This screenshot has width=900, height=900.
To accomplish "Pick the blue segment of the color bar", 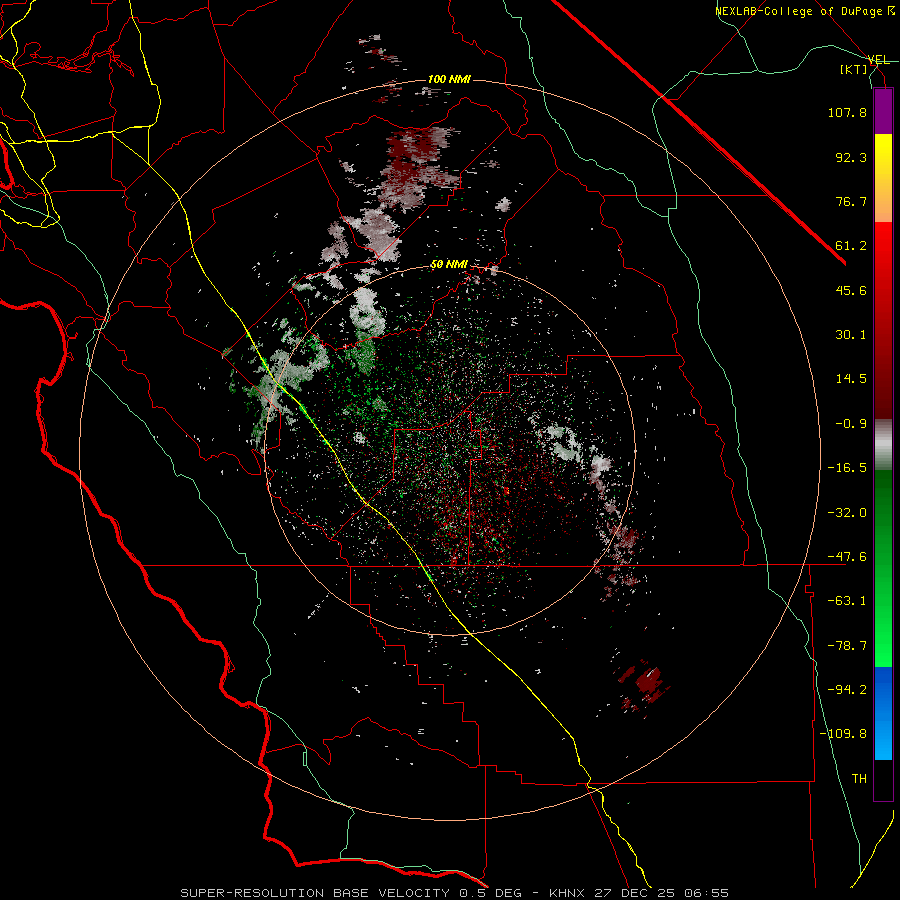I will (x=883, y=713).
